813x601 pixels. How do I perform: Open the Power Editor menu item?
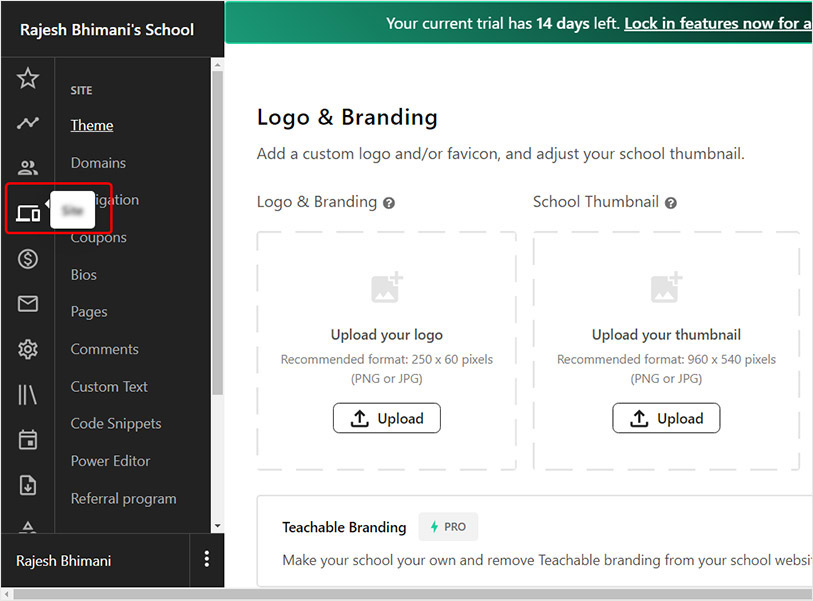point(110,461)
